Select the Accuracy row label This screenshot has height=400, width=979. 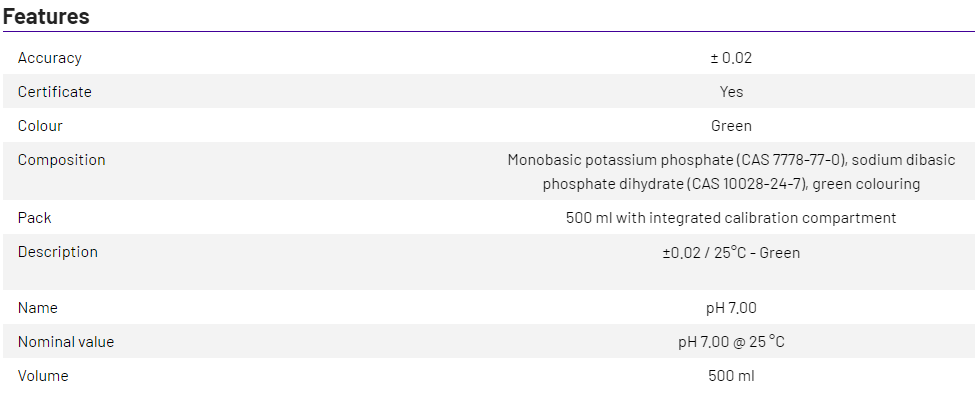coord(49,58)
